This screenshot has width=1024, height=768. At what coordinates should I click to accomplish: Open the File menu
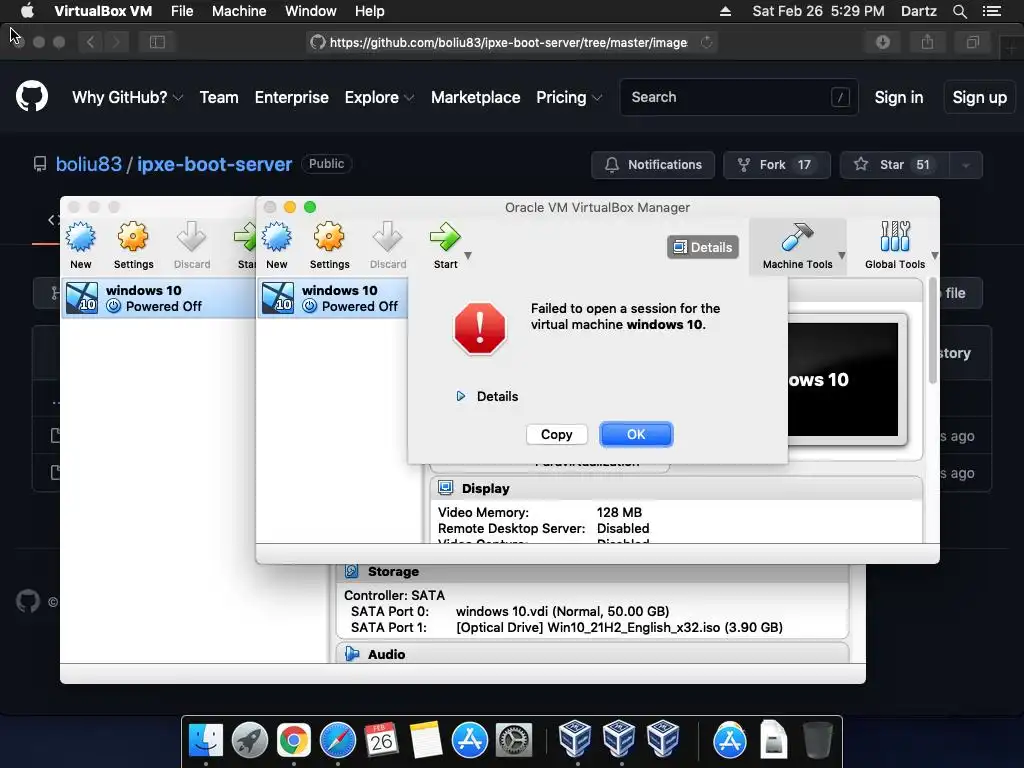coord(182,11)
